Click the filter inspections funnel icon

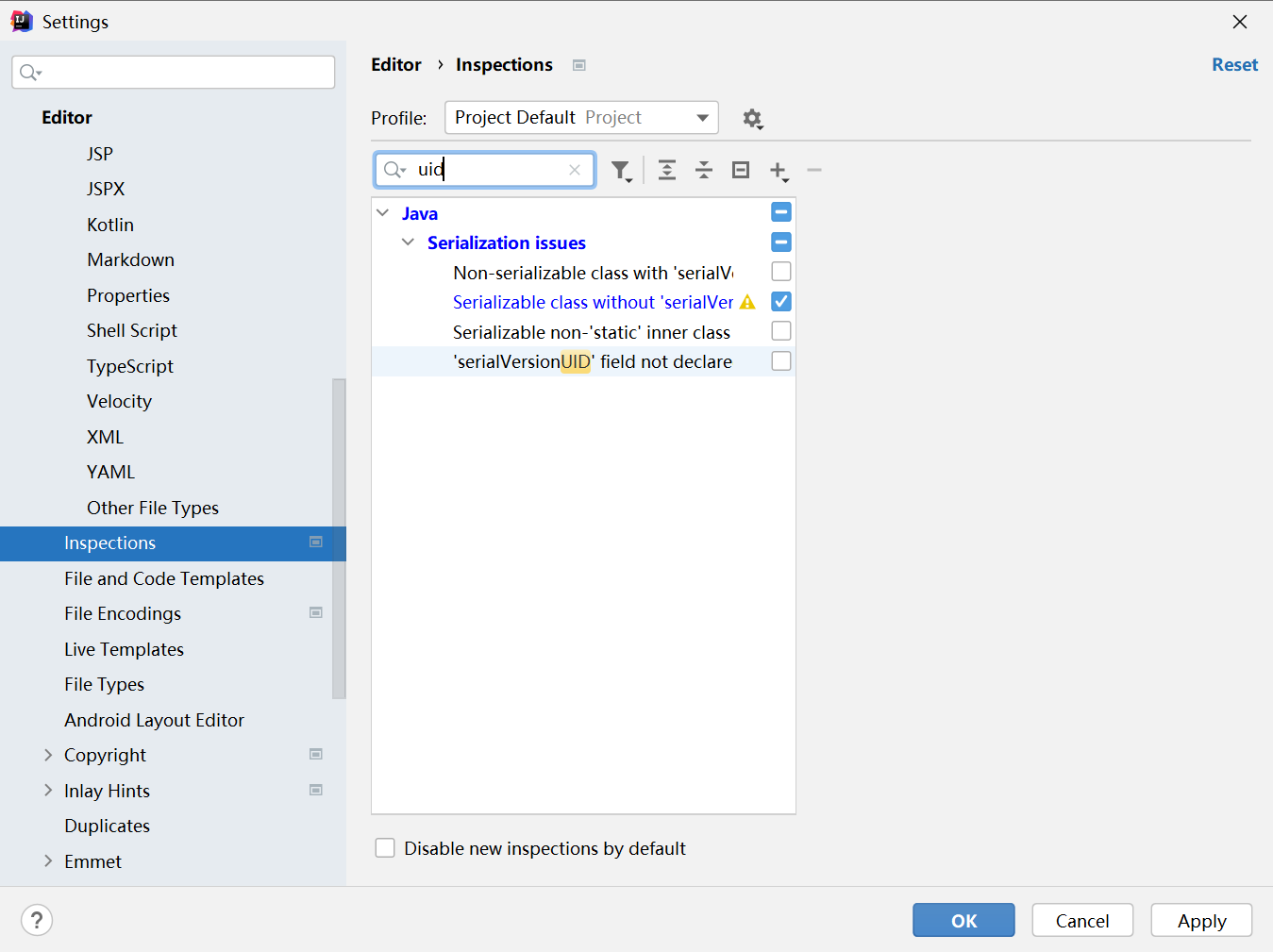pos(620,170)
